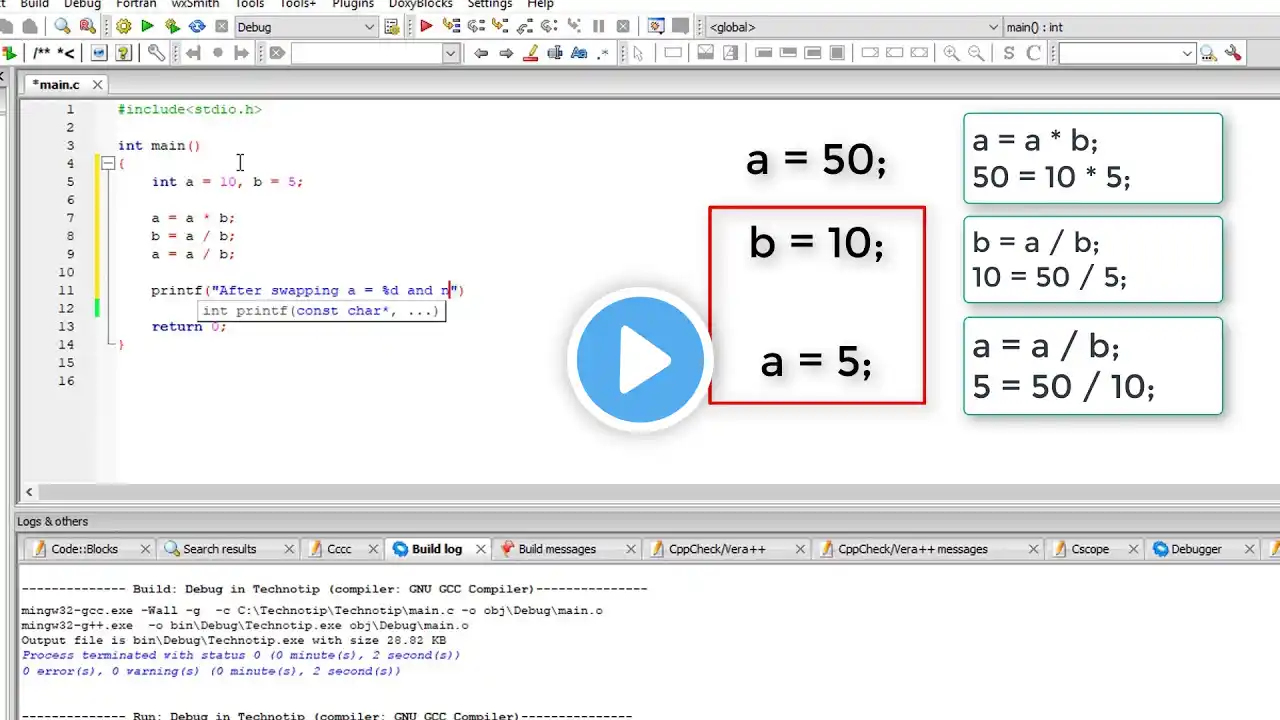
Task: Run the program with the green arrow
Action: [x=148, y=27]
